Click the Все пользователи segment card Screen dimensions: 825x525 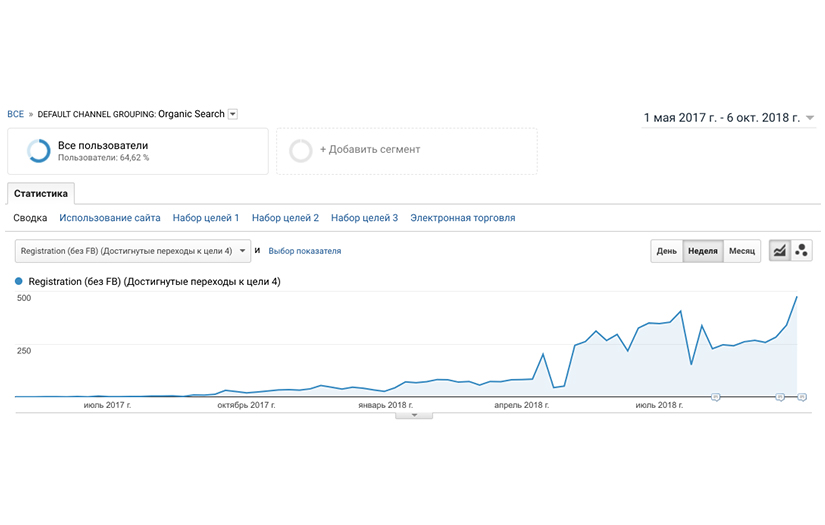[x=138, y=151]
